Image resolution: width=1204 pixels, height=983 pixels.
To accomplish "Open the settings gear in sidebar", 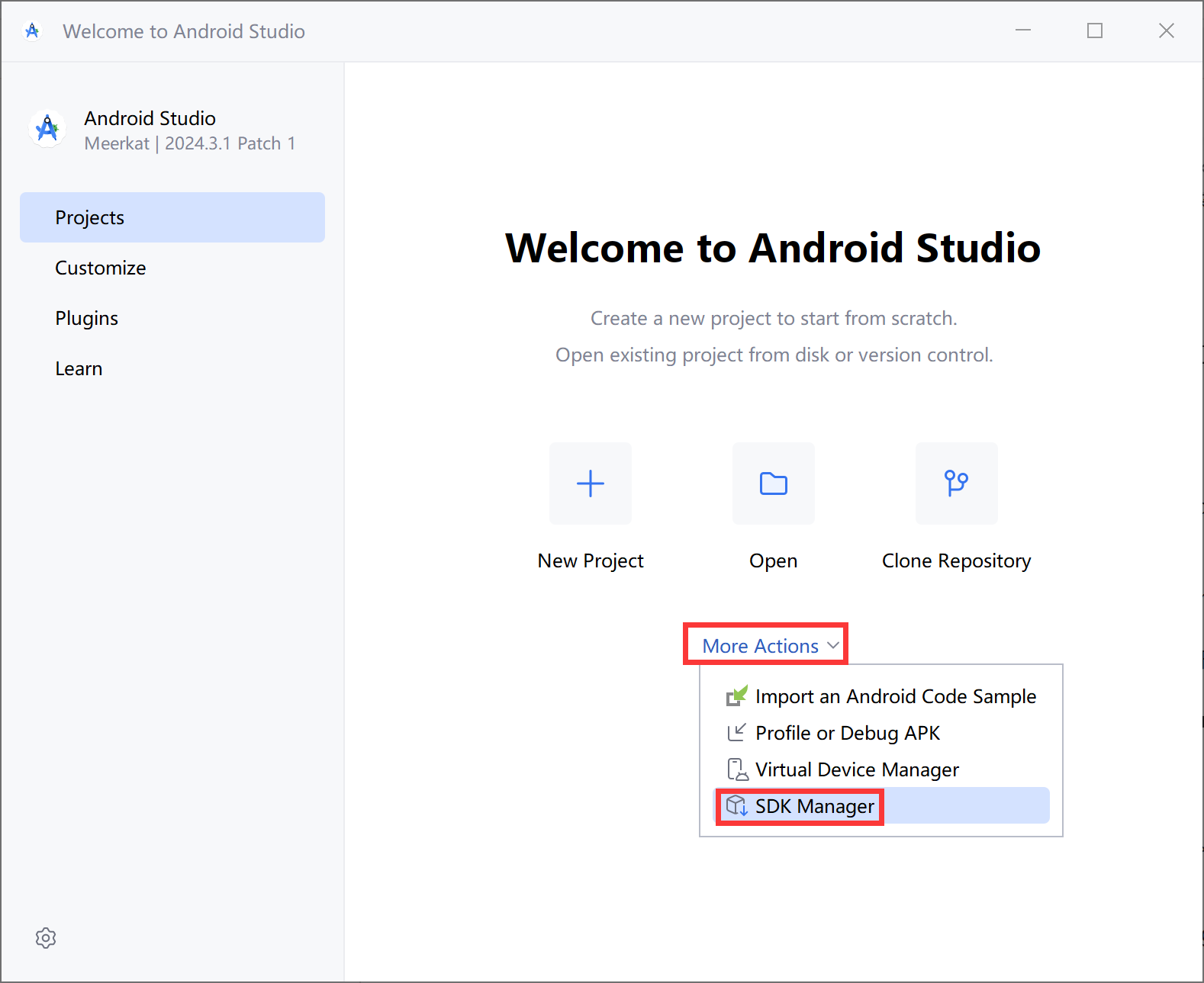I will (x=46, y=938).
